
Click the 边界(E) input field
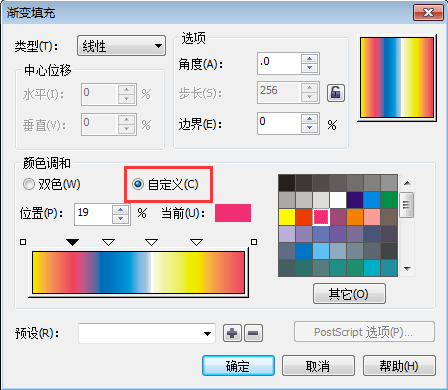[x=279, y=123]
